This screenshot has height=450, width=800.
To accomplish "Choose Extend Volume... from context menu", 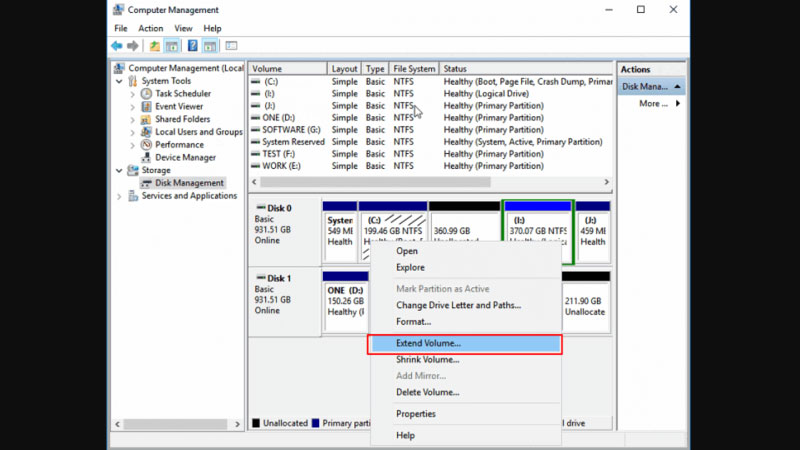I will click(465, 343).
